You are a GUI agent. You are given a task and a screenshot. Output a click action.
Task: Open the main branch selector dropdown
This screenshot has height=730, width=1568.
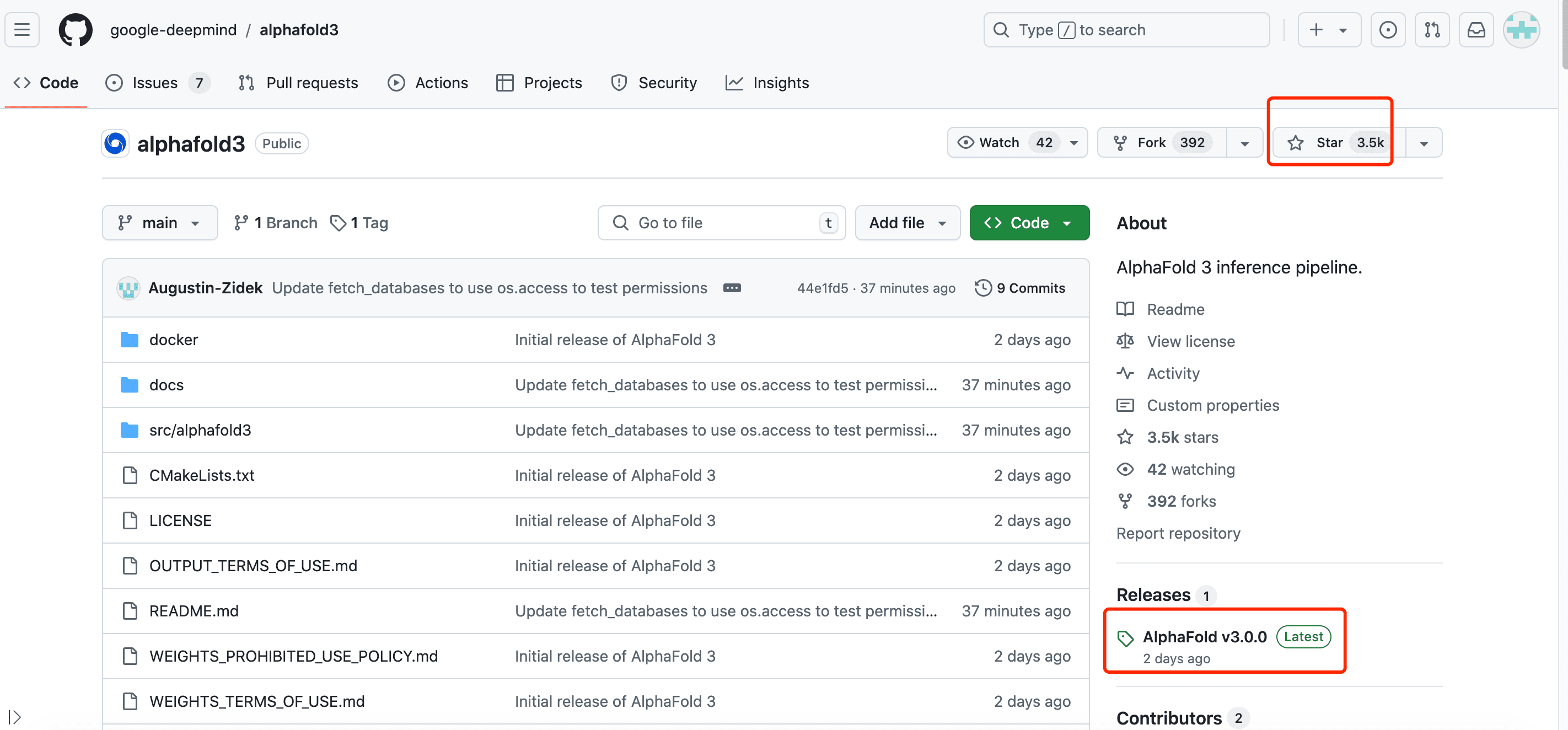(160, 223)
